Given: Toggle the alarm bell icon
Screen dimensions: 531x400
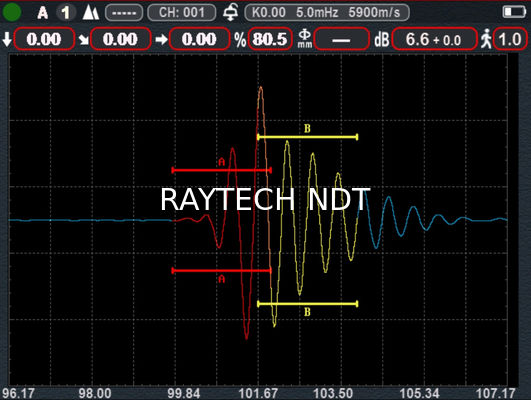Looking at the screenshot, I should pyautogui.click(x=231, y=13).
